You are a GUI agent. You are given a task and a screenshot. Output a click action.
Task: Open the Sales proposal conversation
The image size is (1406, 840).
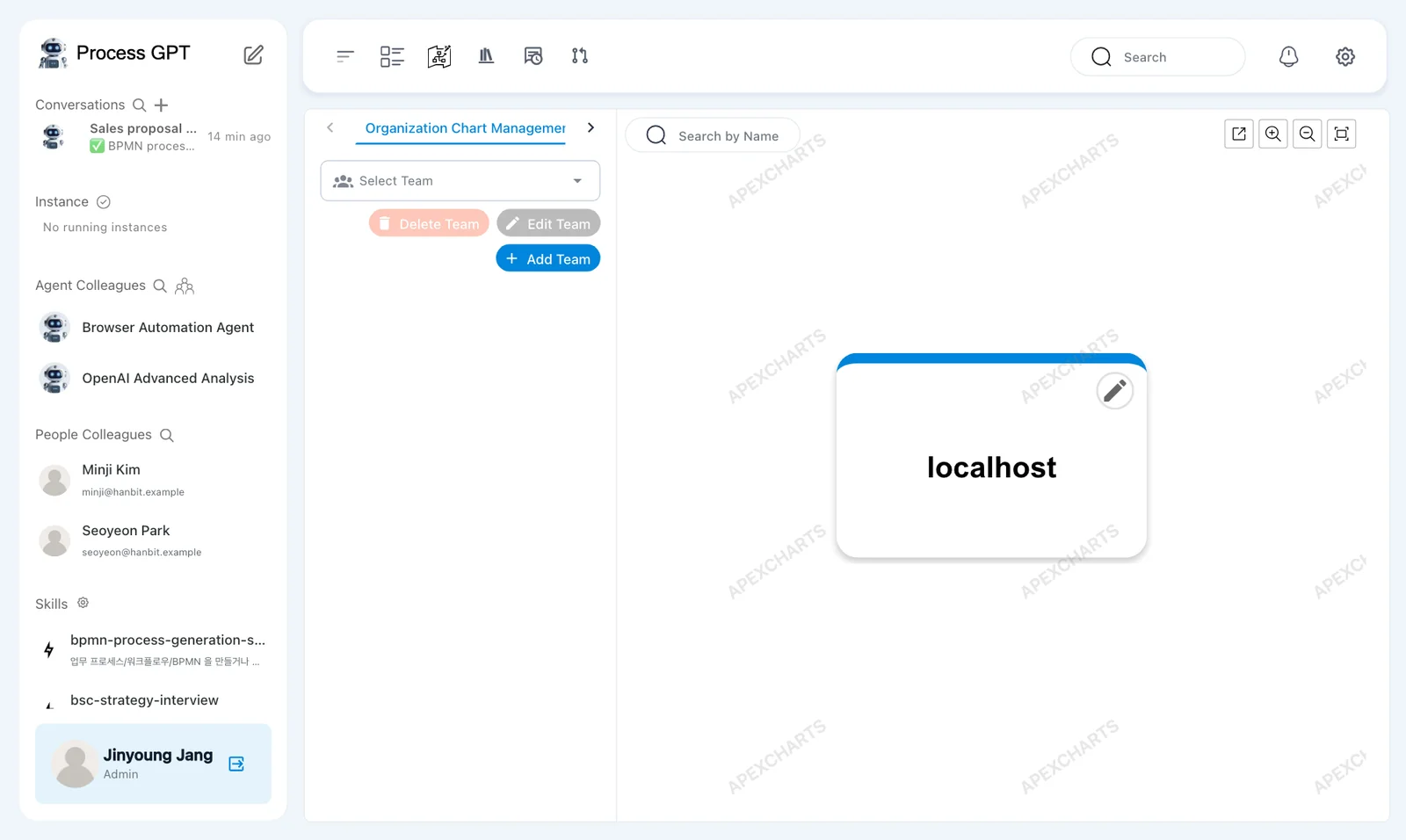click(x=153, y=137)
